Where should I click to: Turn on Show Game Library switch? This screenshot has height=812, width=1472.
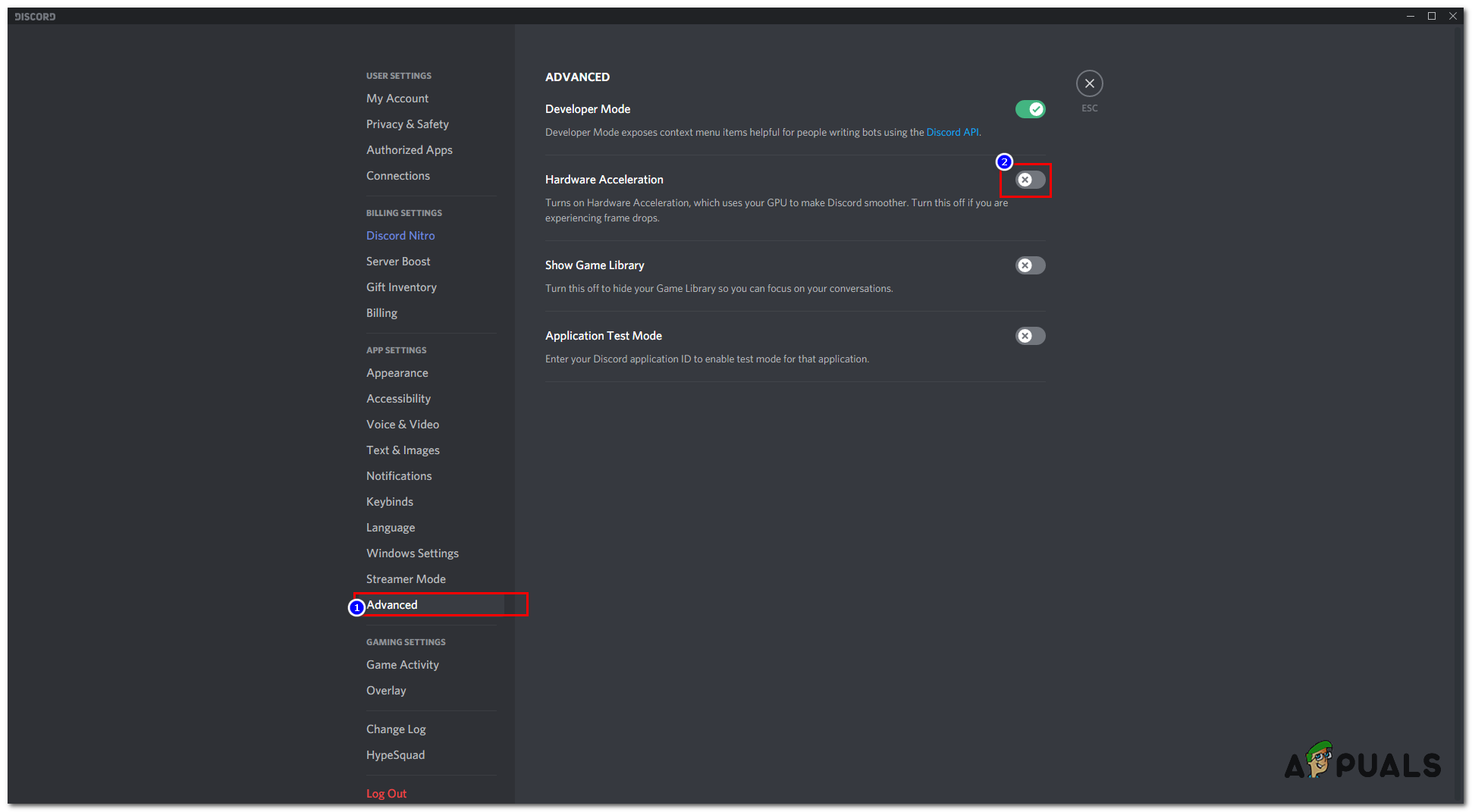[x=1030, y=265]
